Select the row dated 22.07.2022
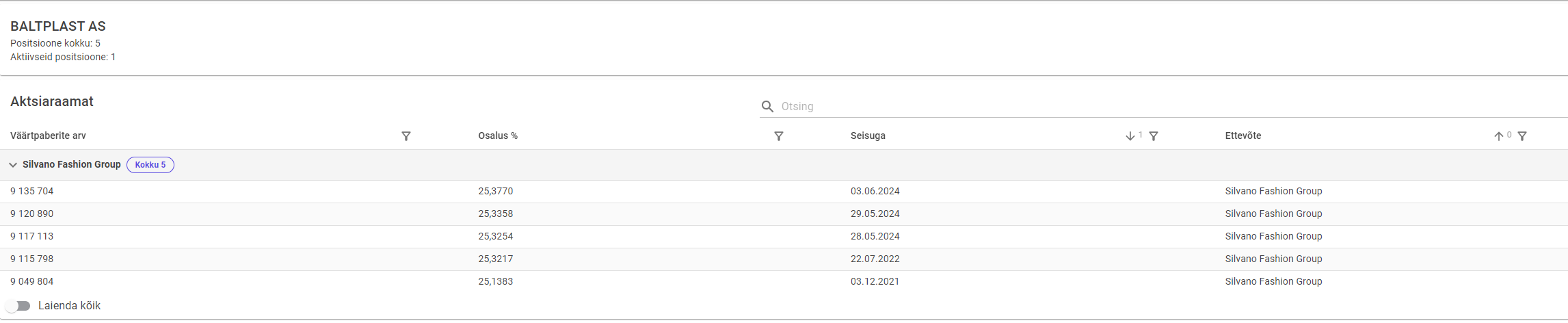1568x323 pixels. pyautogui.click(x=875, y=259)
